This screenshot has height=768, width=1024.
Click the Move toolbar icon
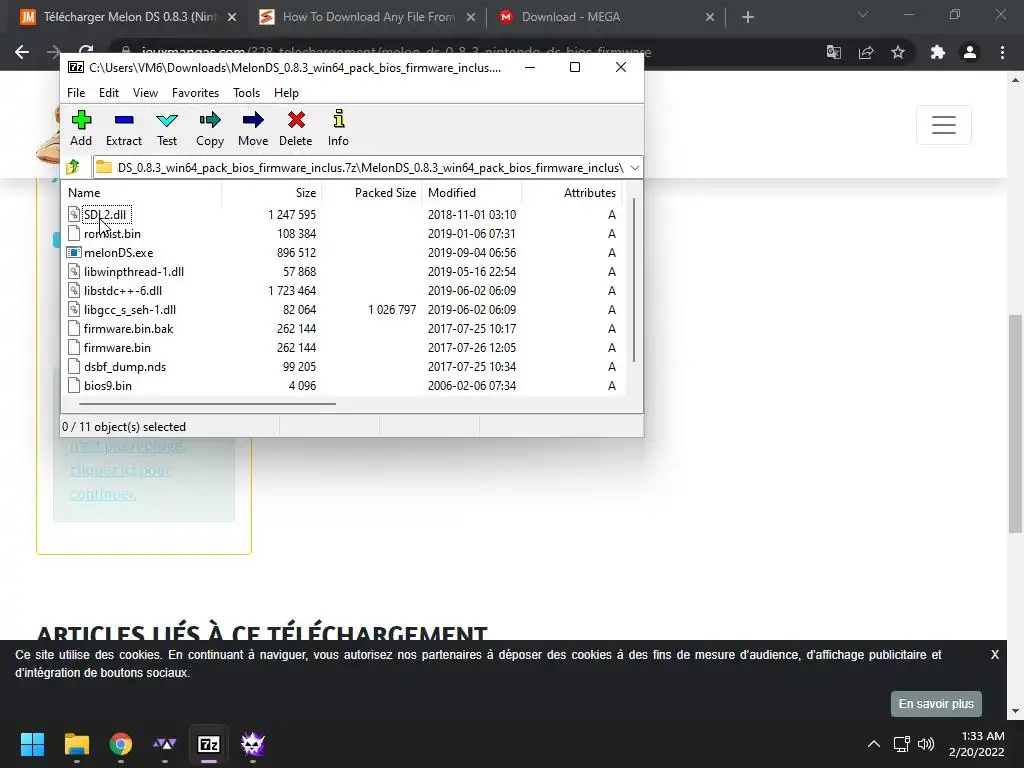(253, 128)
